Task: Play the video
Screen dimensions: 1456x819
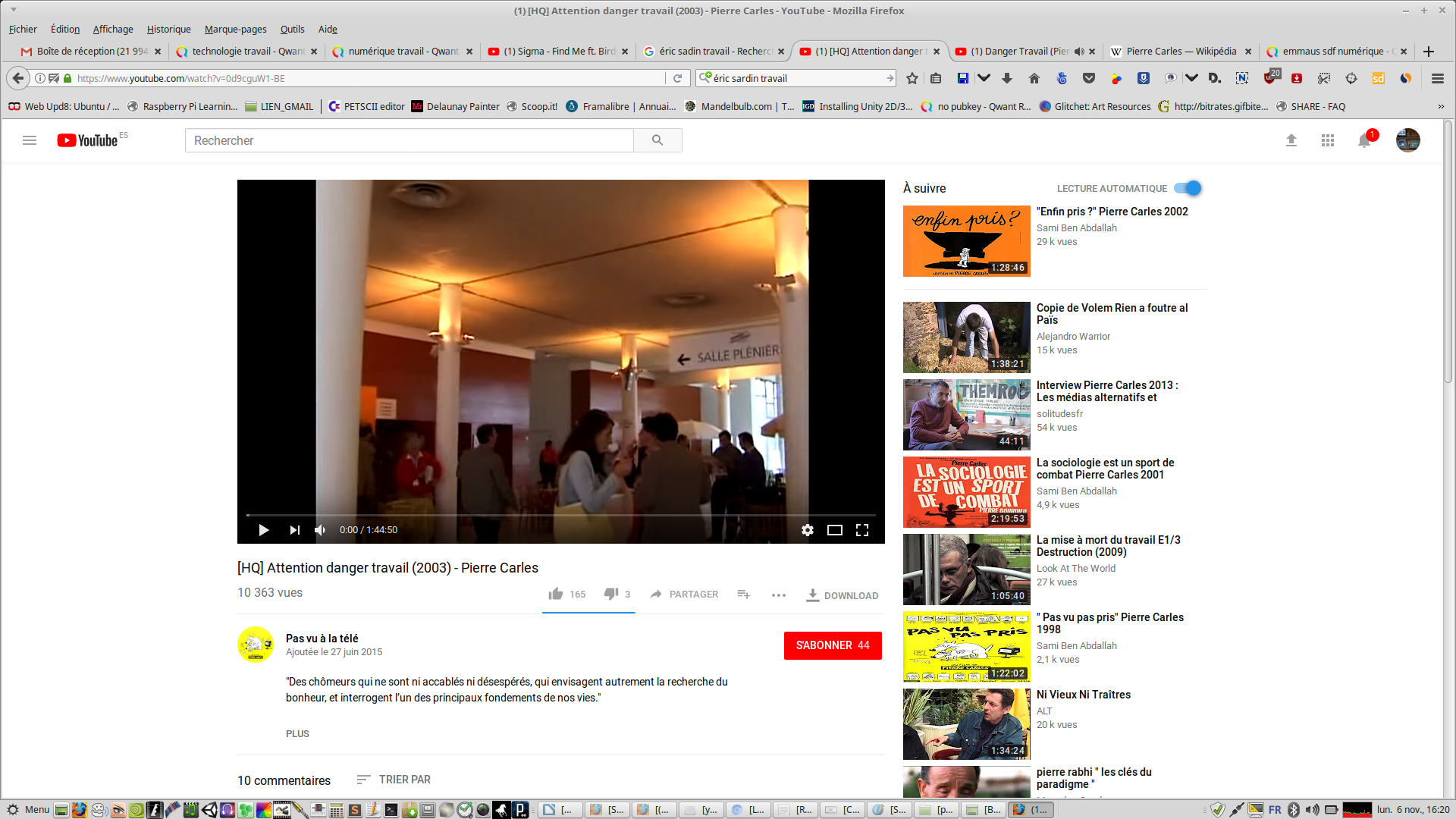Action: 263,530
